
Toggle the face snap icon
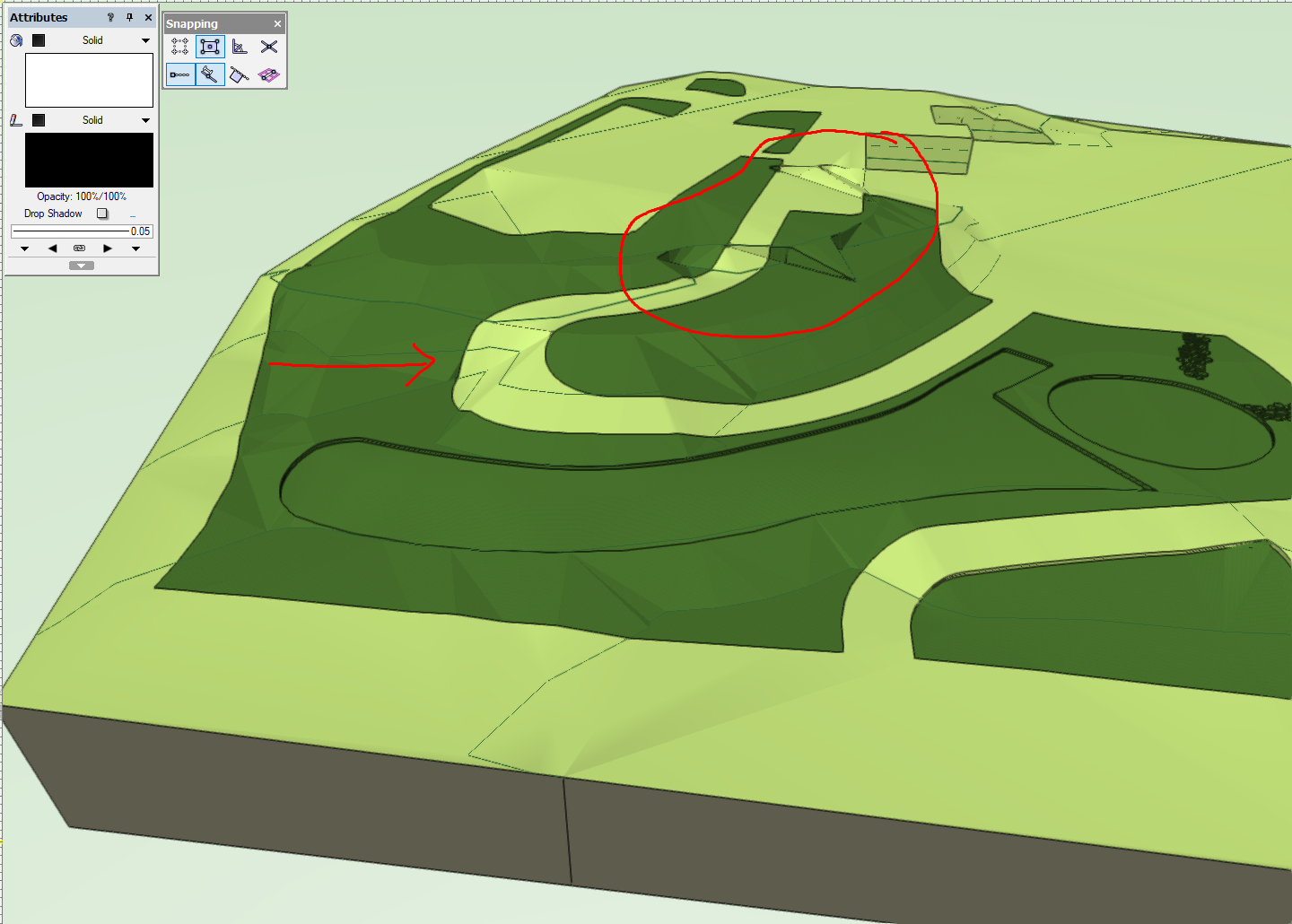[268, 74]
